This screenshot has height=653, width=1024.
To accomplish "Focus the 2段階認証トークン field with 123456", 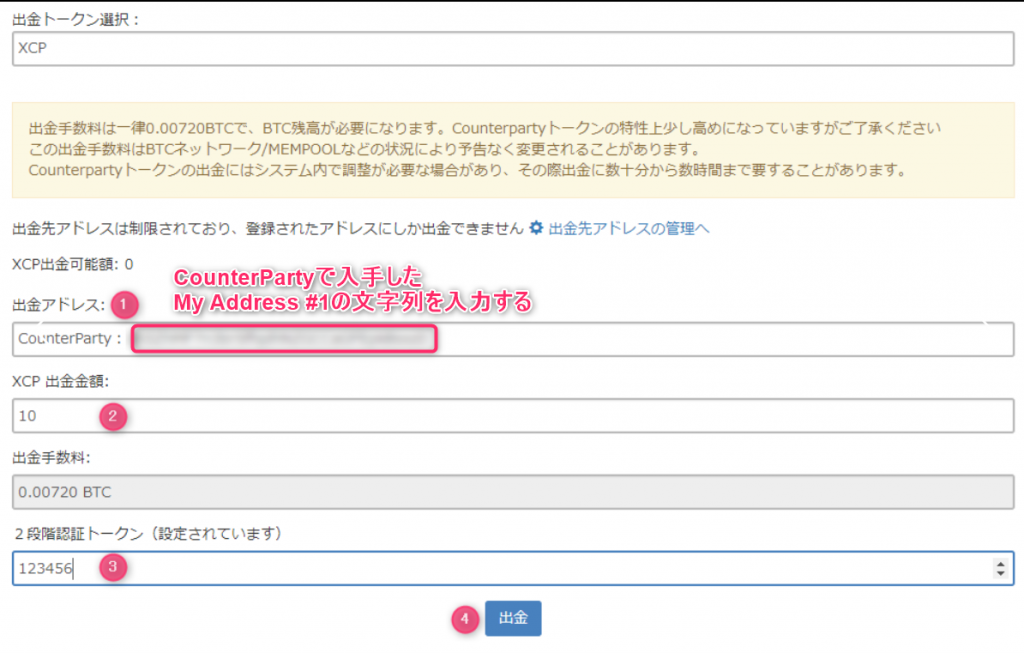I will (500, 568).
